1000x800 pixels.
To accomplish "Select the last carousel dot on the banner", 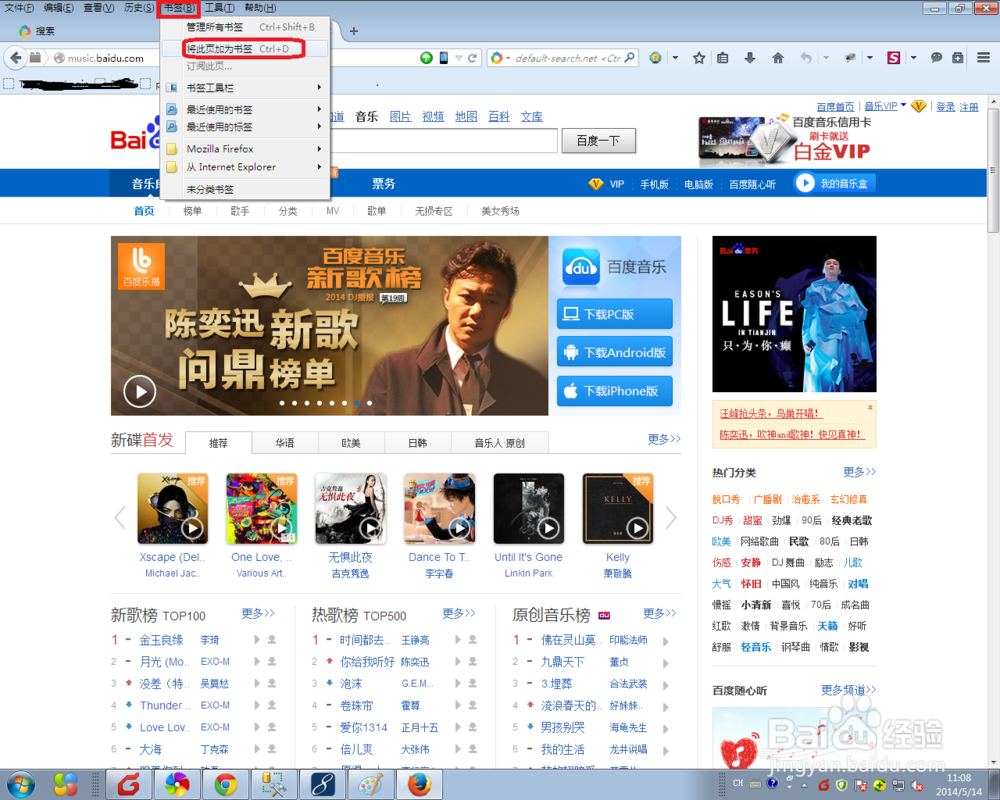I will pyautogui.click(x=369, y=403).
